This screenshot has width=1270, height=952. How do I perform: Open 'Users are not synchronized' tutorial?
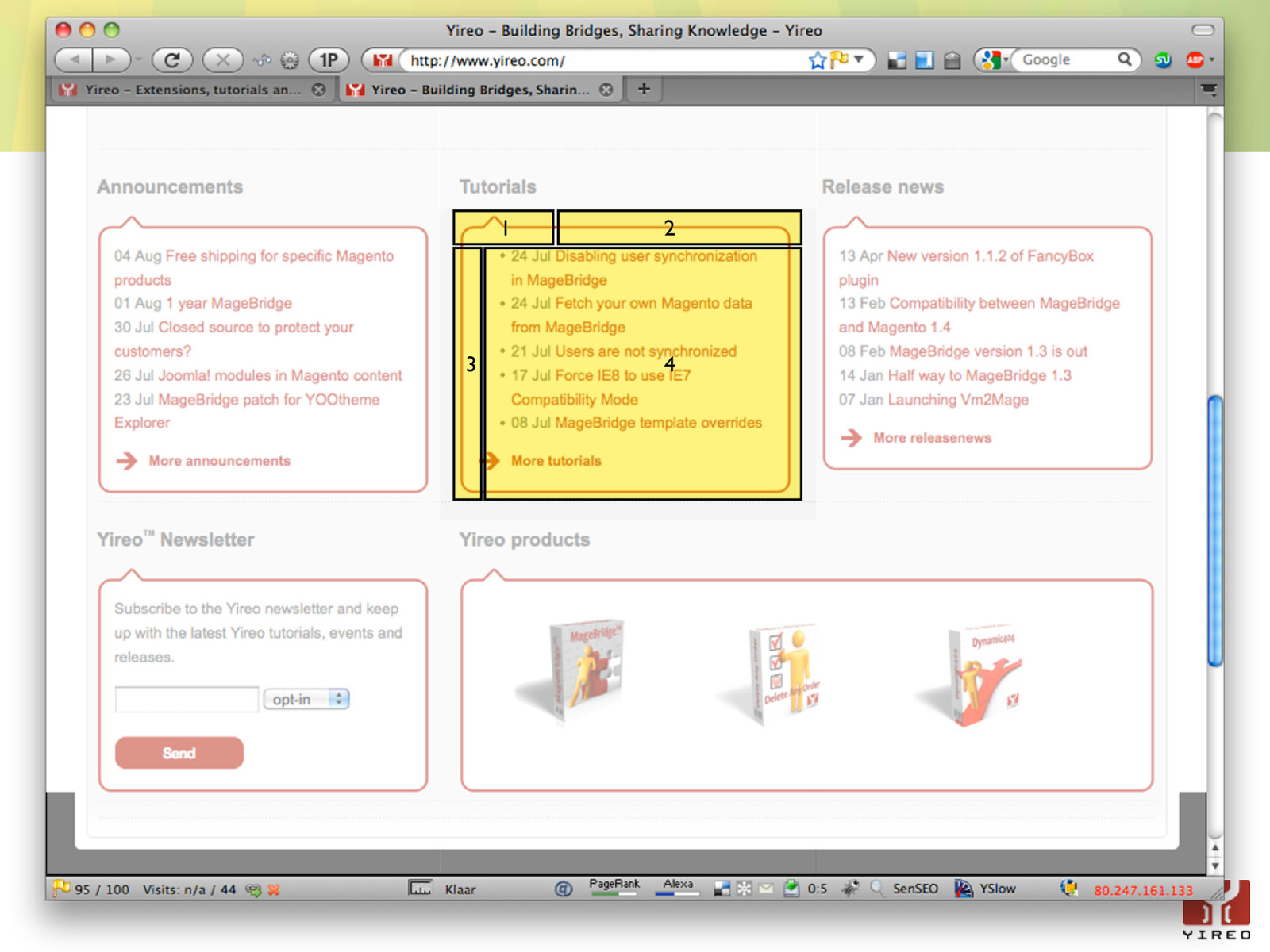coord(645,351)
